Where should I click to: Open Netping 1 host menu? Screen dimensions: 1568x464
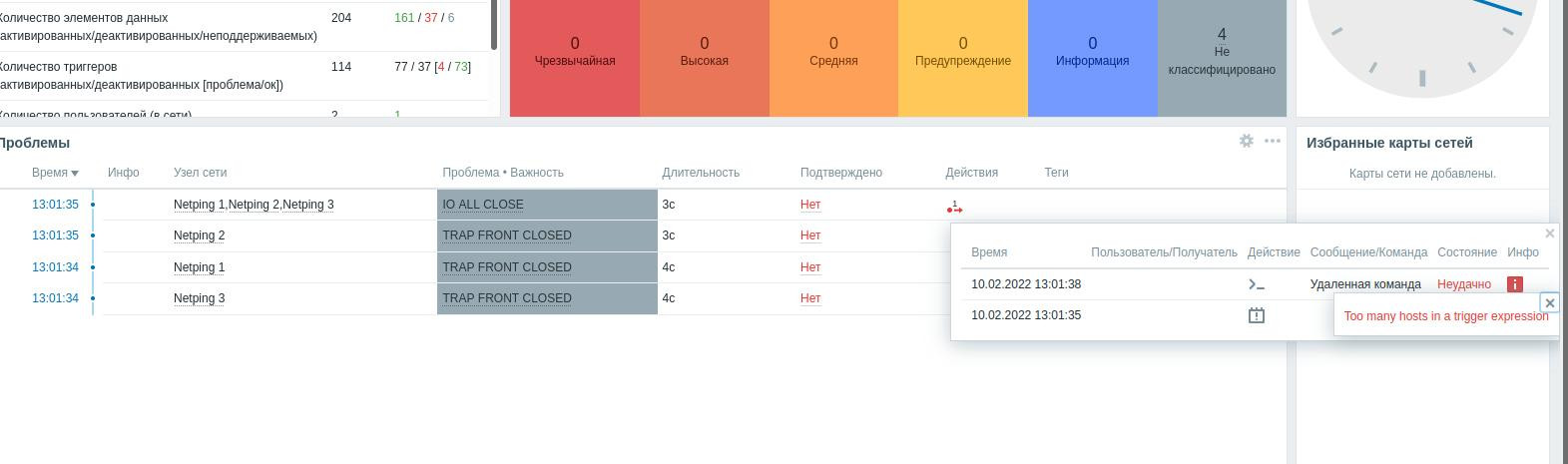(x=199, y=267)
